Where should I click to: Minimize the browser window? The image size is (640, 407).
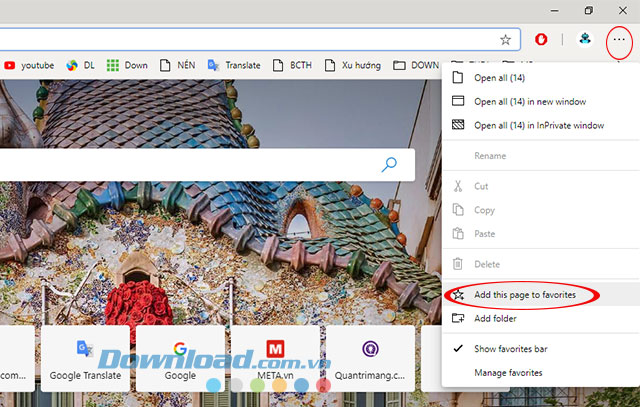pyautogui.click(x=554, y=11)
